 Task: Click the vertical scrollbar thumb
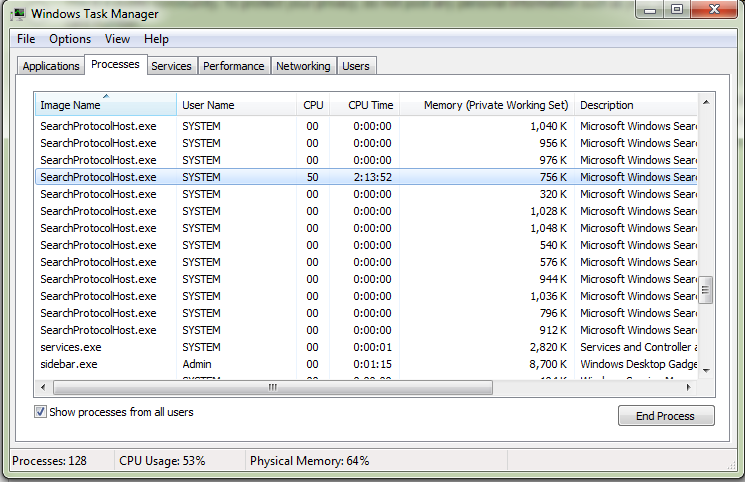point(706,290)
